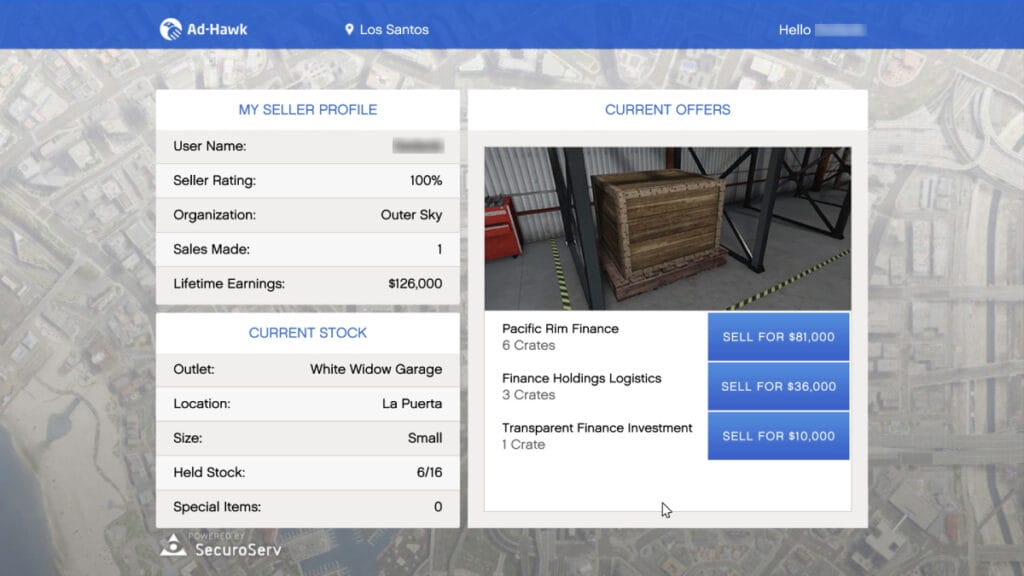This screenshot has height=576, width=1024.
Task: Switch to the Current Offers section
Action: coord(667,109)
